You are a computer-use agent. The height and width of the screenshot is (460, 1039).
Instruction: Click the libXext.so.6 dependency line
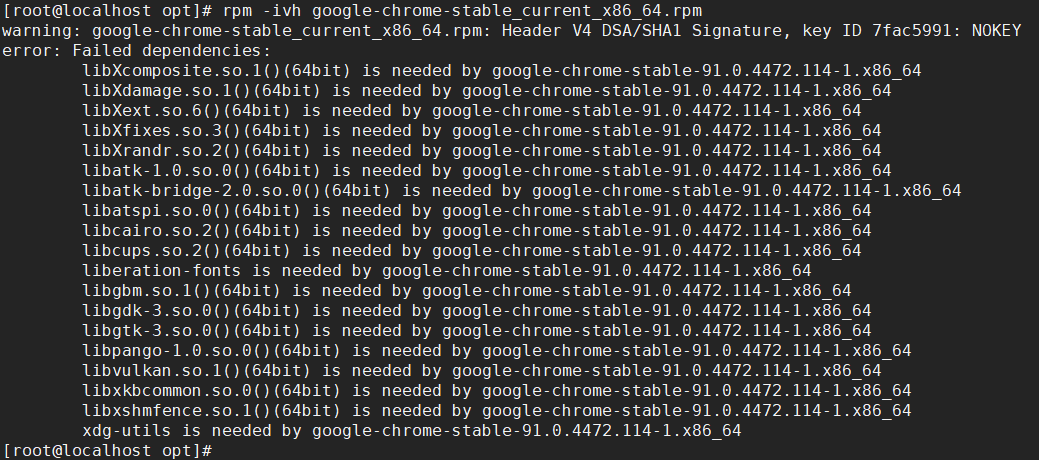(472, 111)
